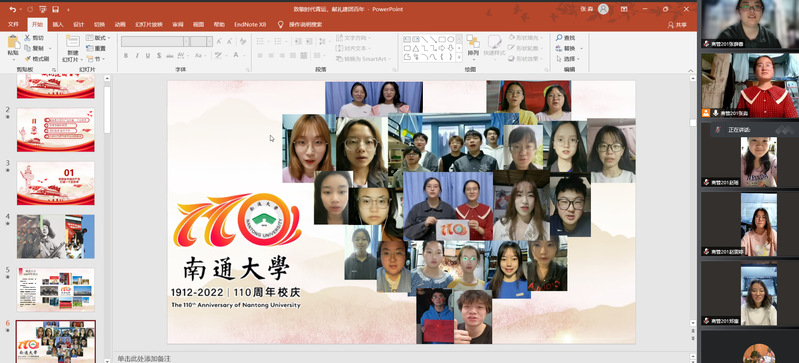The width and height of the screenshot is (799, 363).
Task: Select slide 4 thumbnail in the slide panel
Action: [x=56, y=236]
